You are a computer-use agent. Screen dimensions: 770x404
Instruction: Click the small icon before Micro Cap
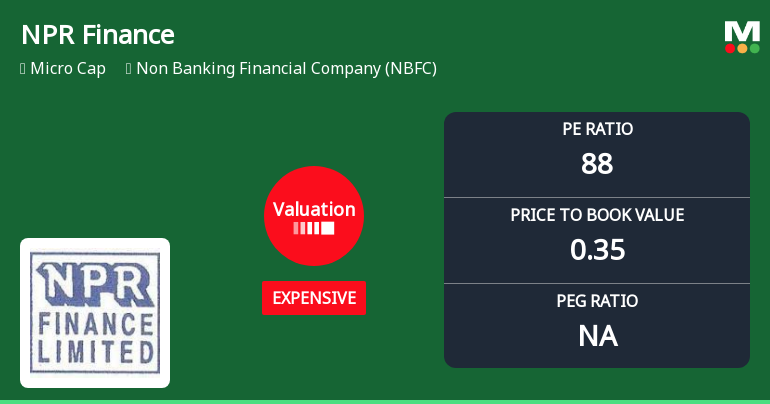(x=22, y=69)
